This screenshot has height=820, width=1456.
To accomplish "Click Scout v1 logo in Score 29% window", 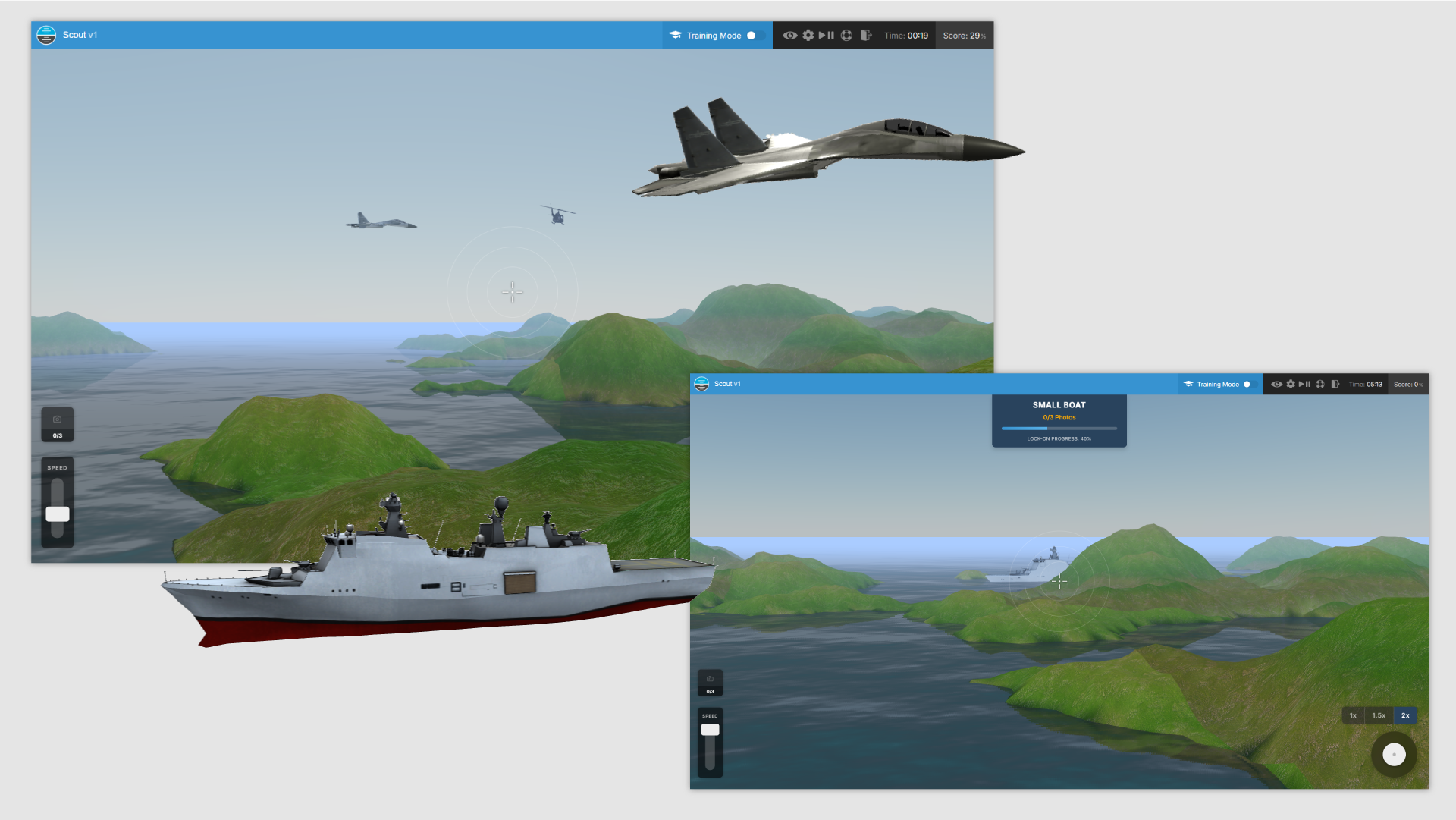I will (x=46, y=36).
